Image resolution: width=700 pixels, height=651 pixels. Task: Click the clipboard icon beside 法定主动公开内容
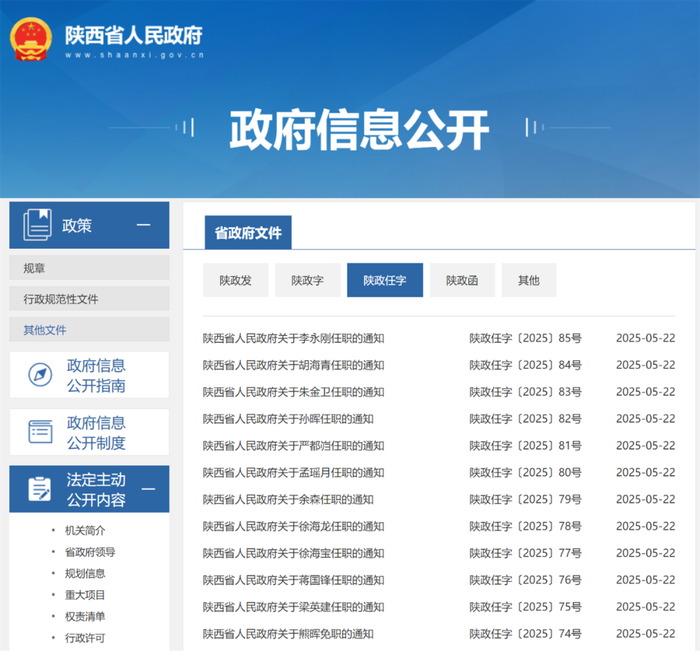point(39,489)
